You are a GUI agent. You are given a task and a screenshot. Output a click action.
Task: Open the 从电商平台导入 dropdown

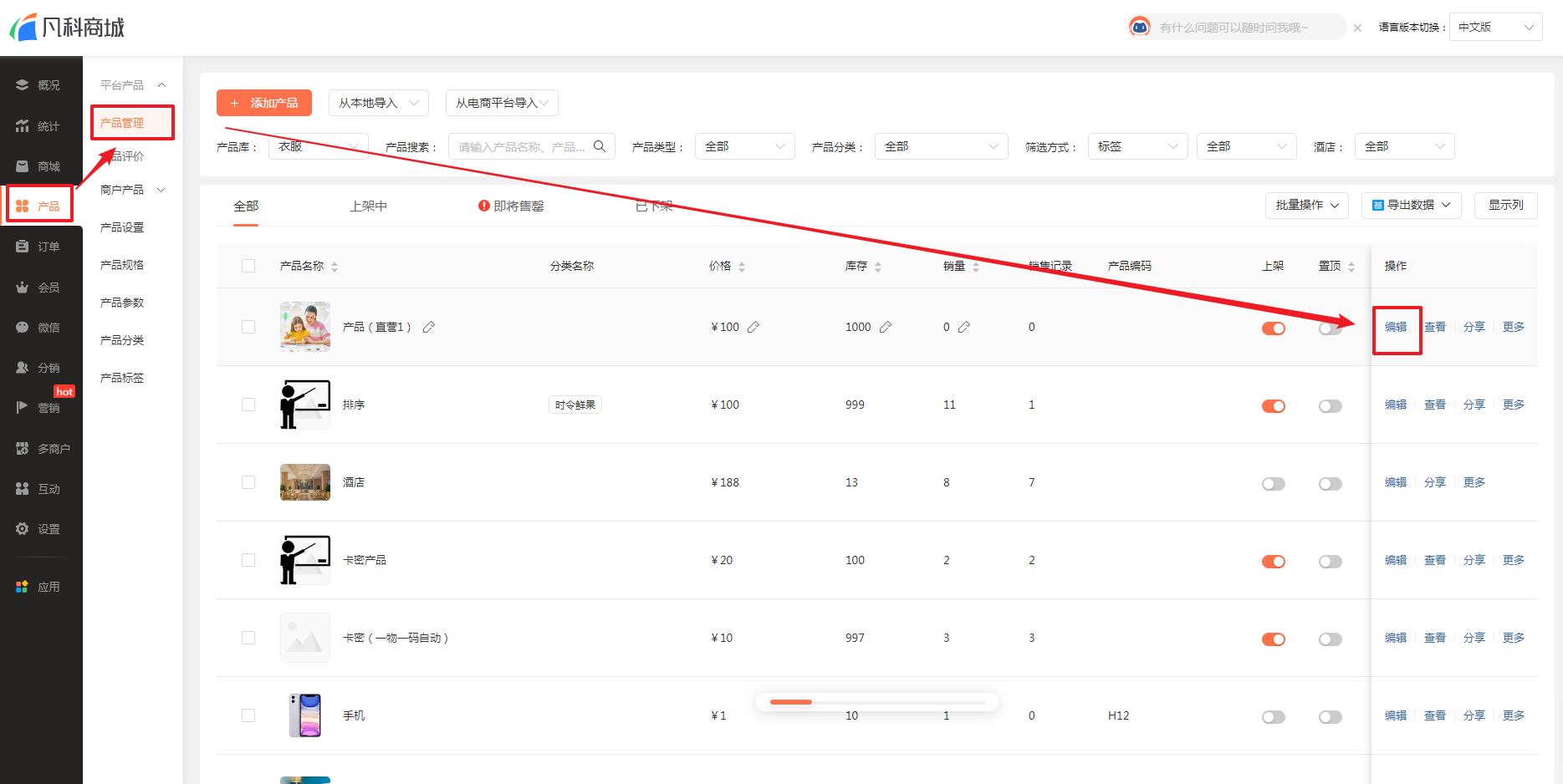pos(502,103)
